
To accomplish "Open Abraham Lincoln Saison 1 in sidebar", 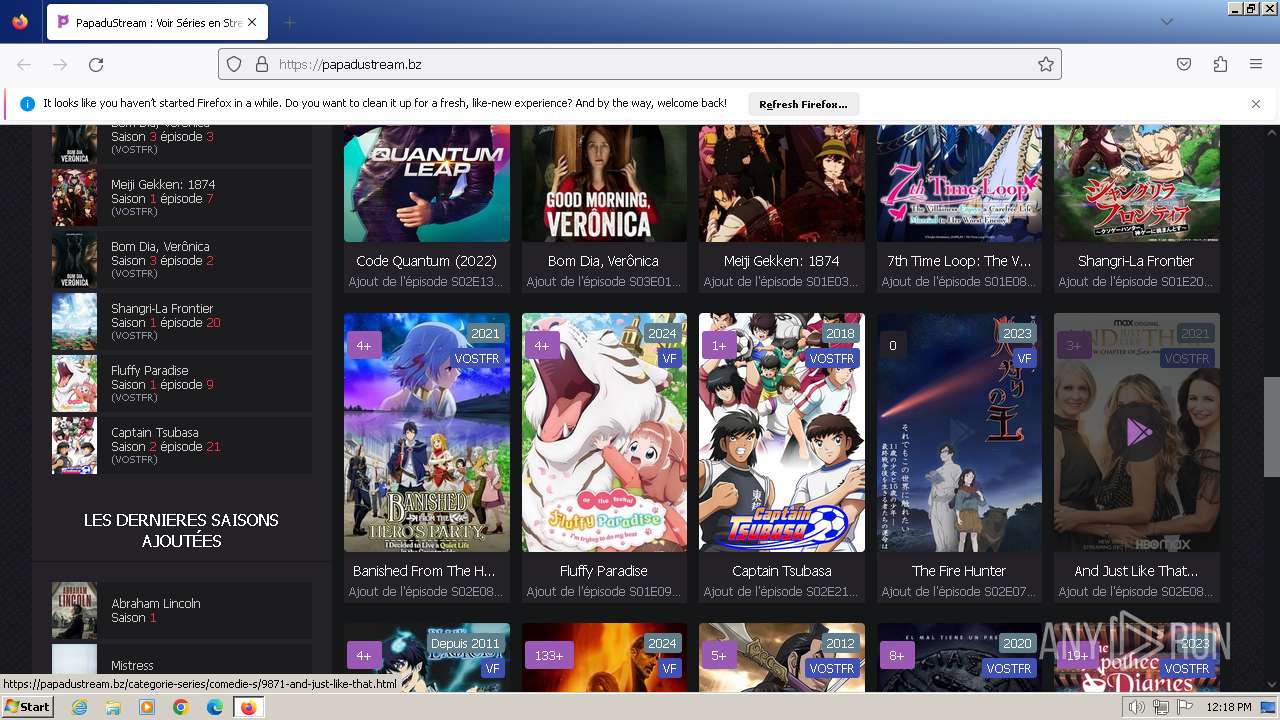I will (182, 610).
